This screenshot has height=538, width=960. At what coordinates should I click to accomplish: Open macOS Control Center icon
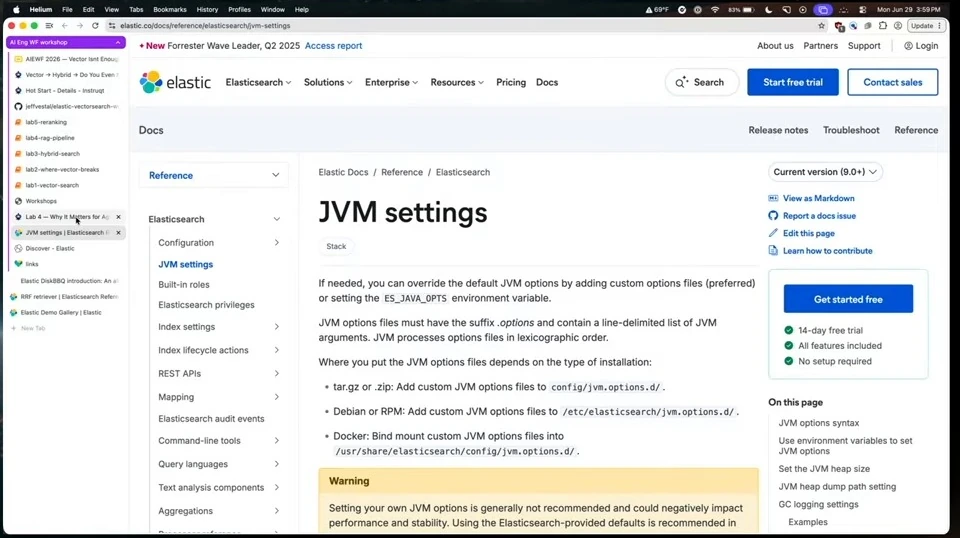point(862,10)
